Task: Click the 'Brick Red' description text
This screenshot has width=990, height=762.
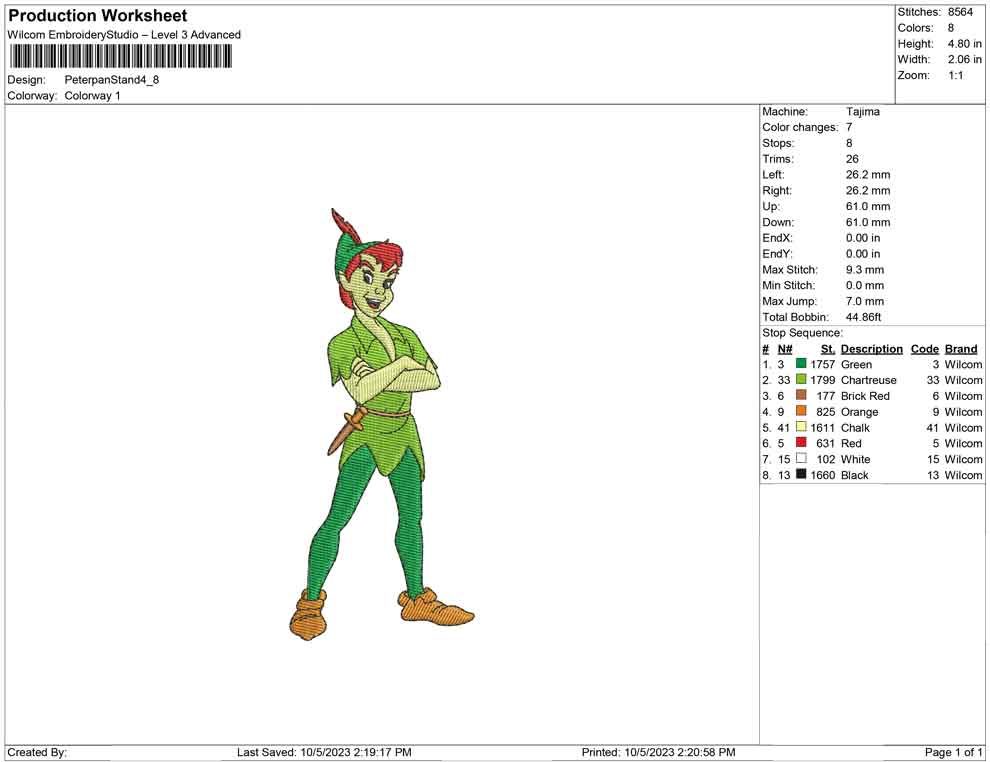Action: (x=865, y=396)
